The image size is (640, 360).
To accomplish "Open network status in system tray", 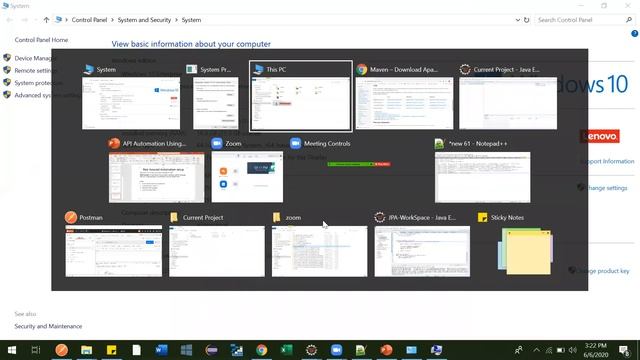I will click(x=549, y=350).
